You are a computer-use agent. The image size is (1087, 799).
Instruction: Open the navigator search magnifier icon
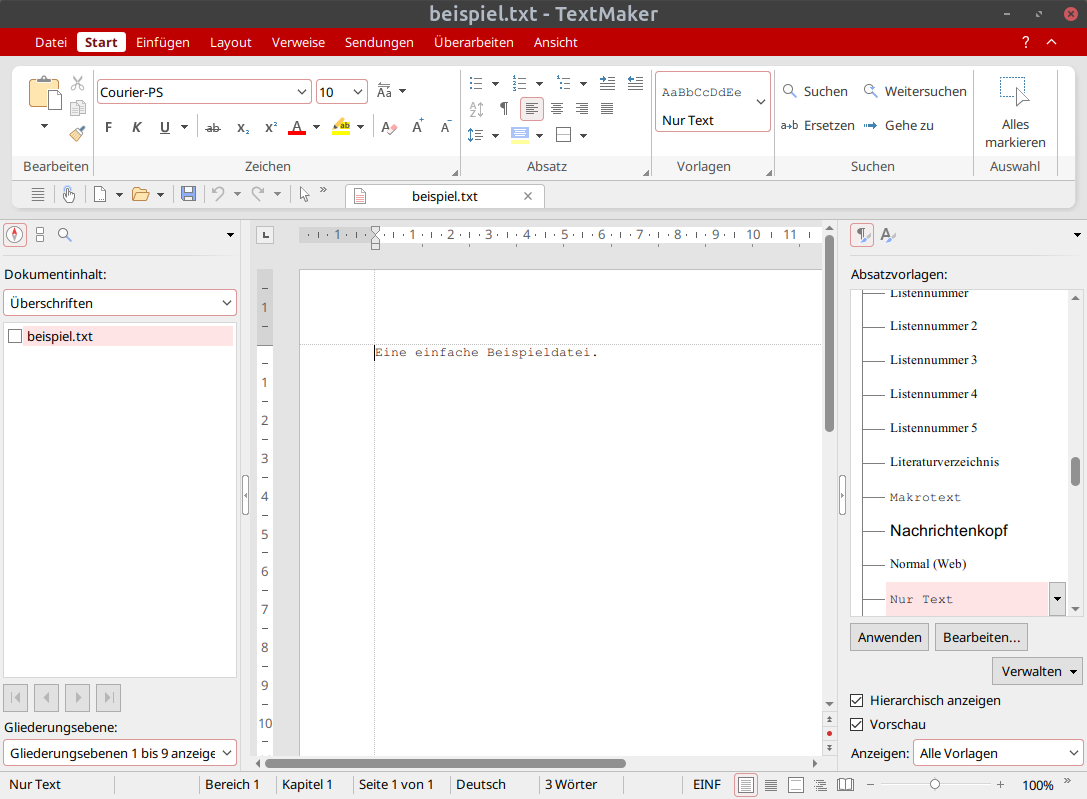pyautogui.click(x=64, y=235)
